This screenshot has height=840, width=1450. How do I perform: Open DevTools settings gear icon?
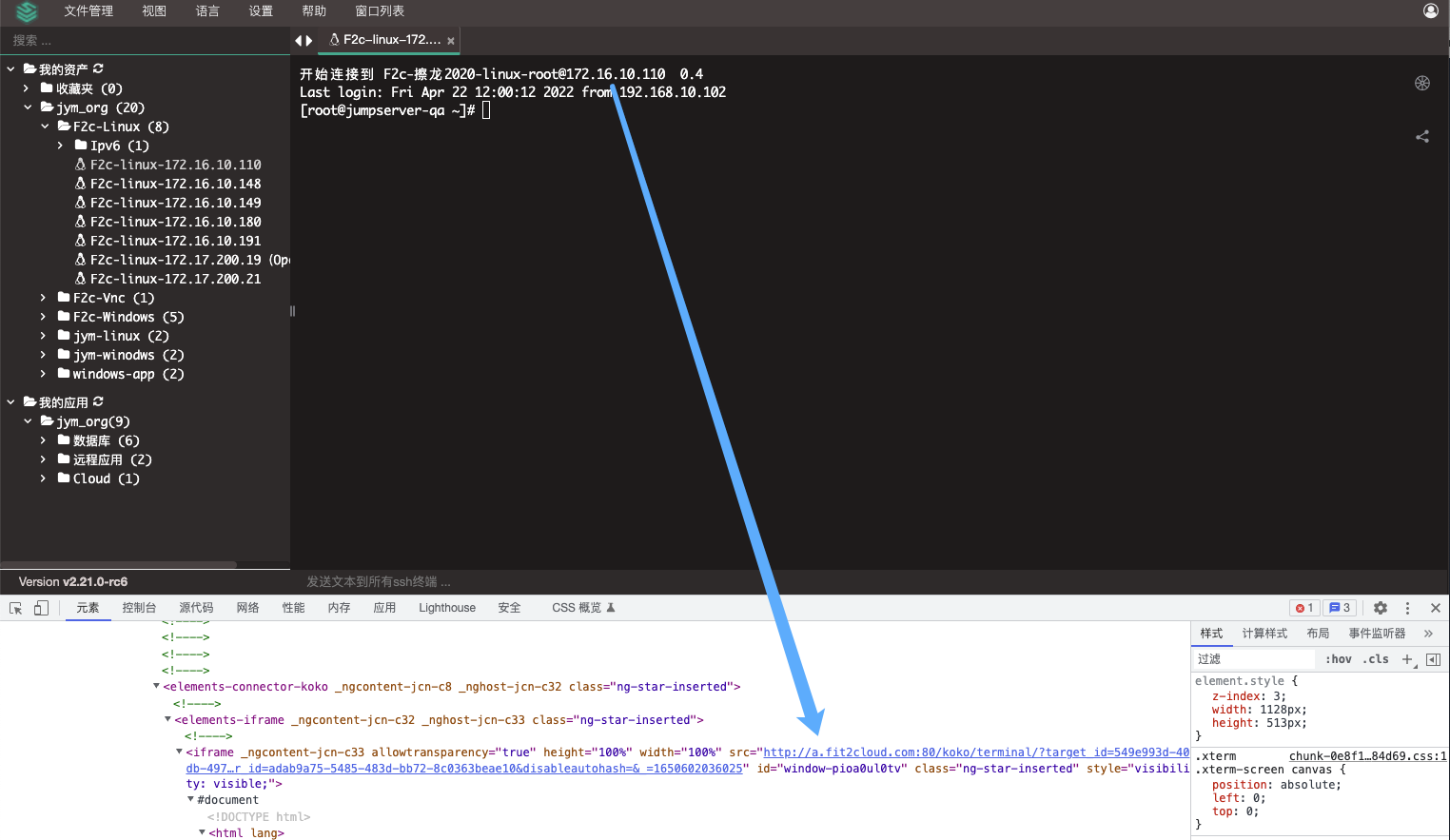[x=1381, y=607]
